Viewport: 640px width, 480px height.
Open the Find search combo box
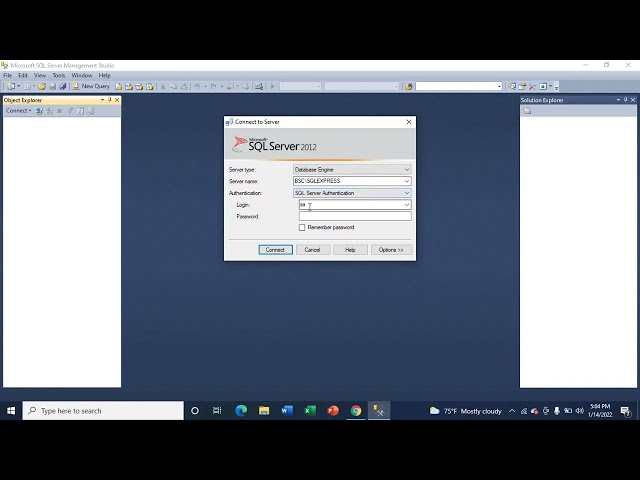(x=458, y=87)
